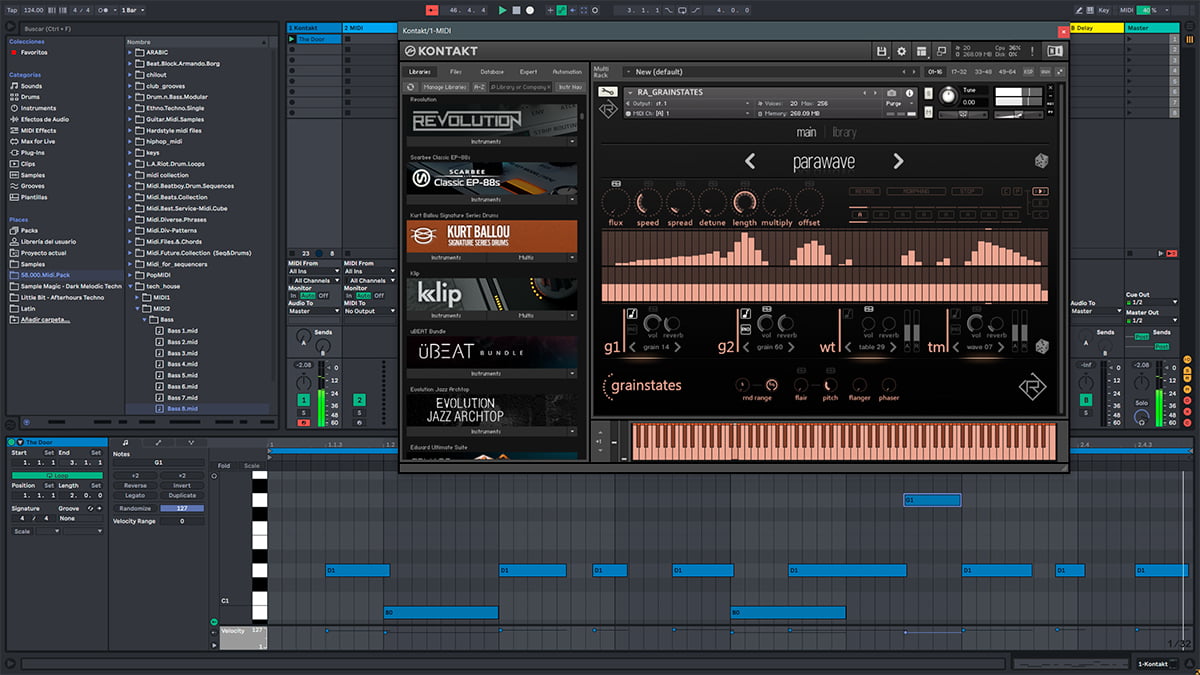Go to previous preset before parawave
The image size is (1200, 675).
click(x=750, y=161)
